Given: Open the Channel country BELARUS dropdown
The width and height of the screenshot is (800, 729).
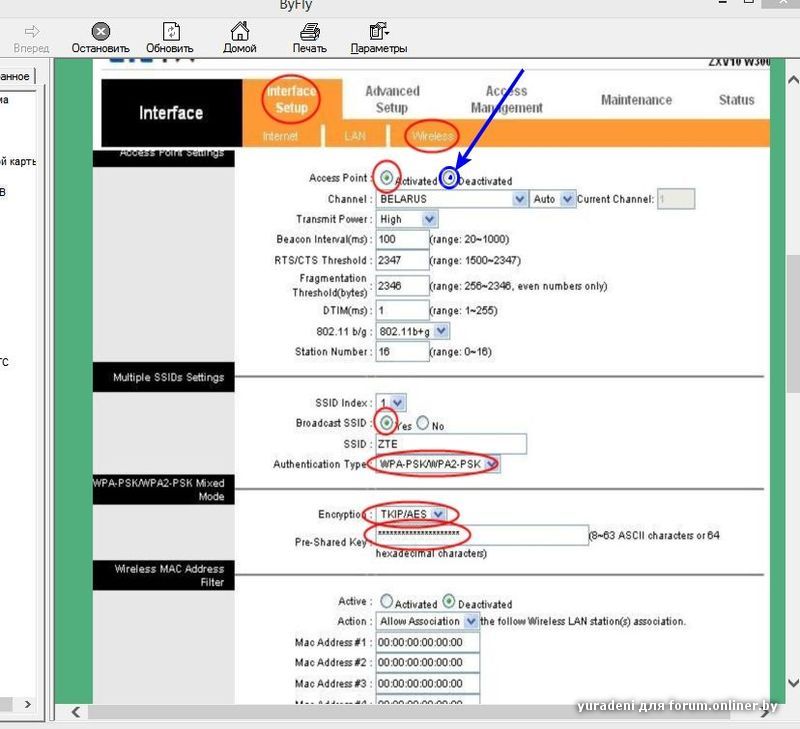Looking at the screenshot, I should [452, 199].
